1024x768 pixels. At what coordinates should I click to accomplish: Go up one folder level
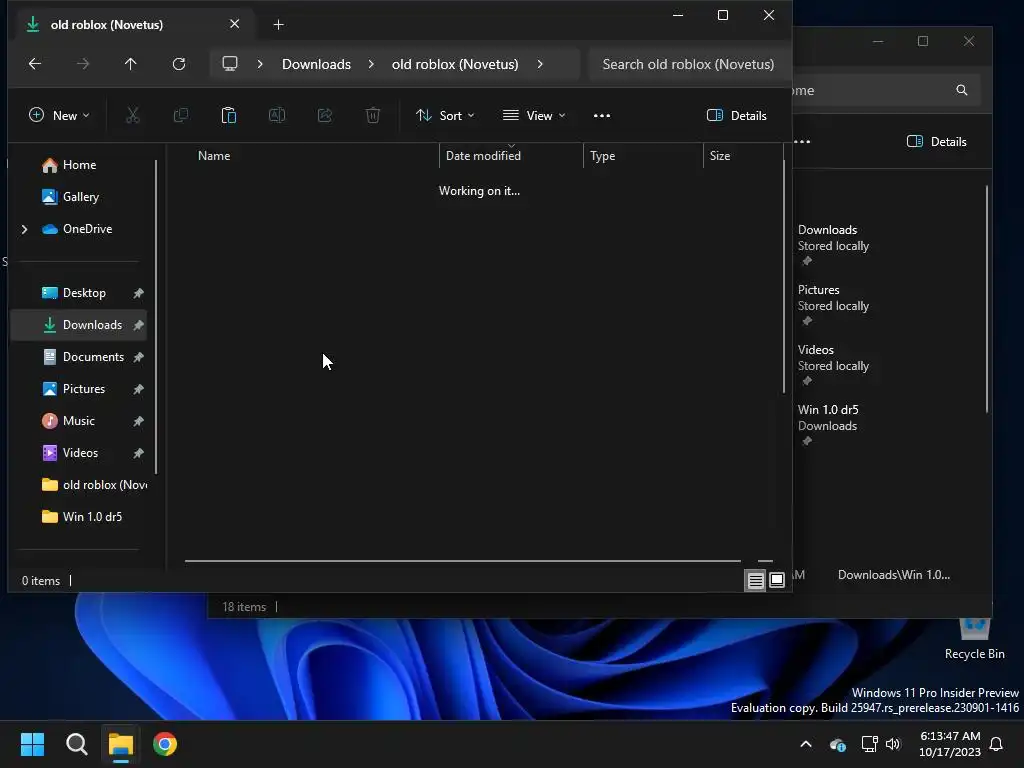tap(131, 64)
